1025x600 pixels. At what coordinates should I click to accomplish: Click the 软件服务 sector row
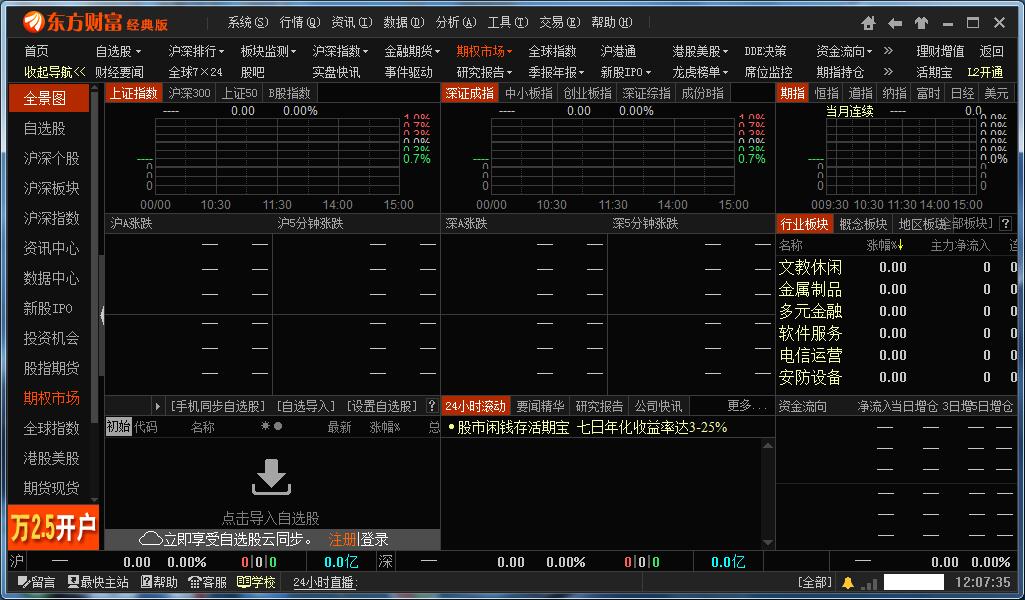896,333
